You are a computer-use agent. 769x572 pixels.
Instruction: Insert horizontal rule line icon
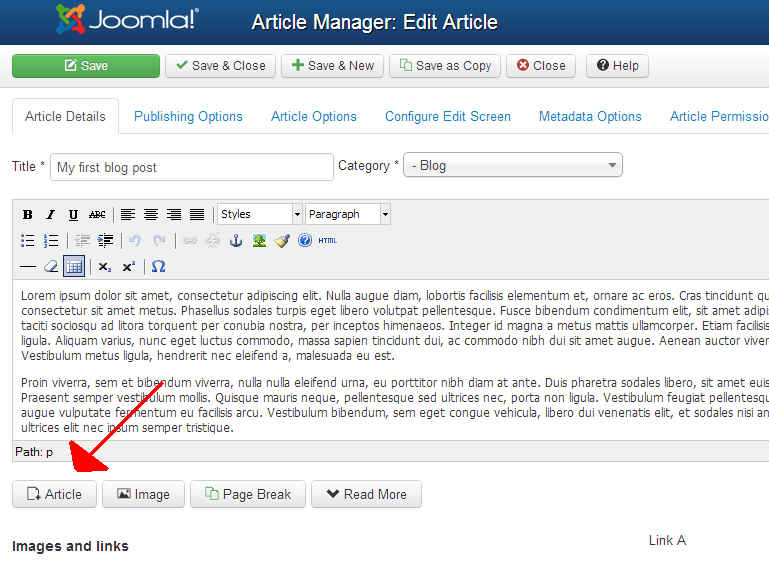click(27, 266)
